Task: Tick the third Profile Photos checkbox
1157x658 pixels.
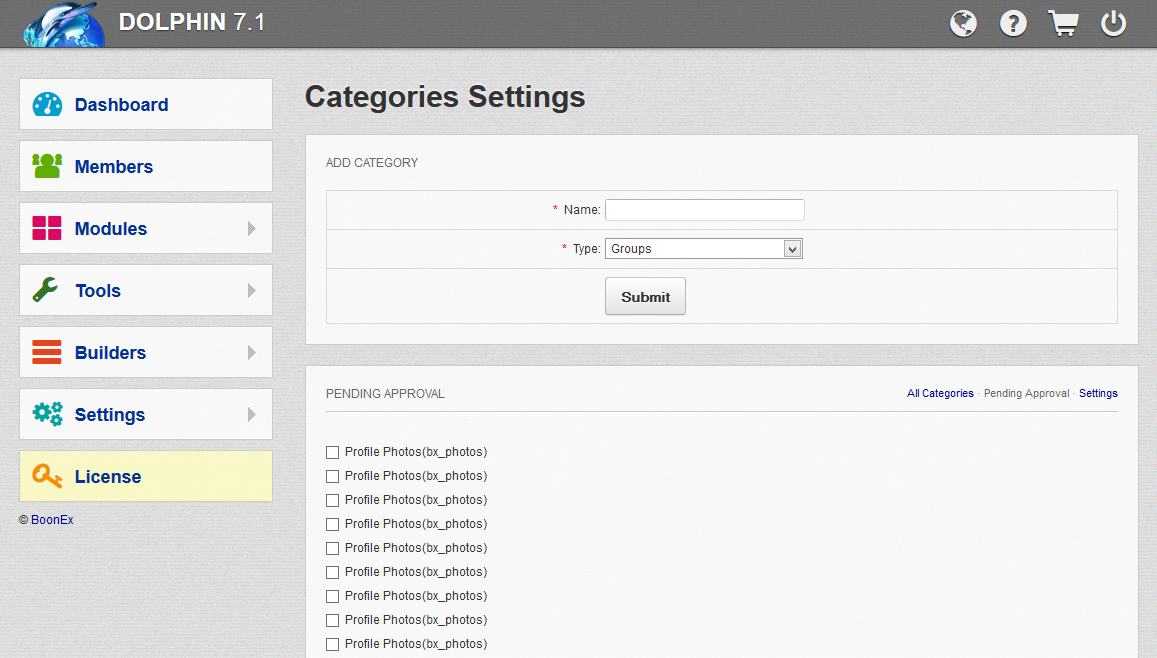Action: point(333,501)
